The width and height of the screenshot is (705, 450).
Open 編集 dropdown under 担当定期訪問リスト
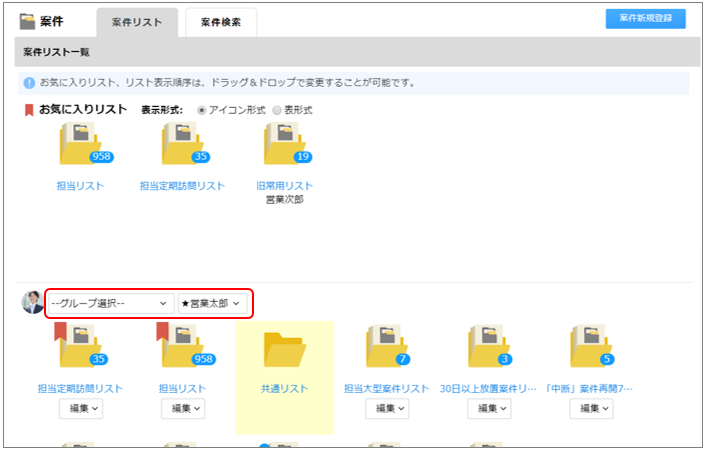pos(81,408)
